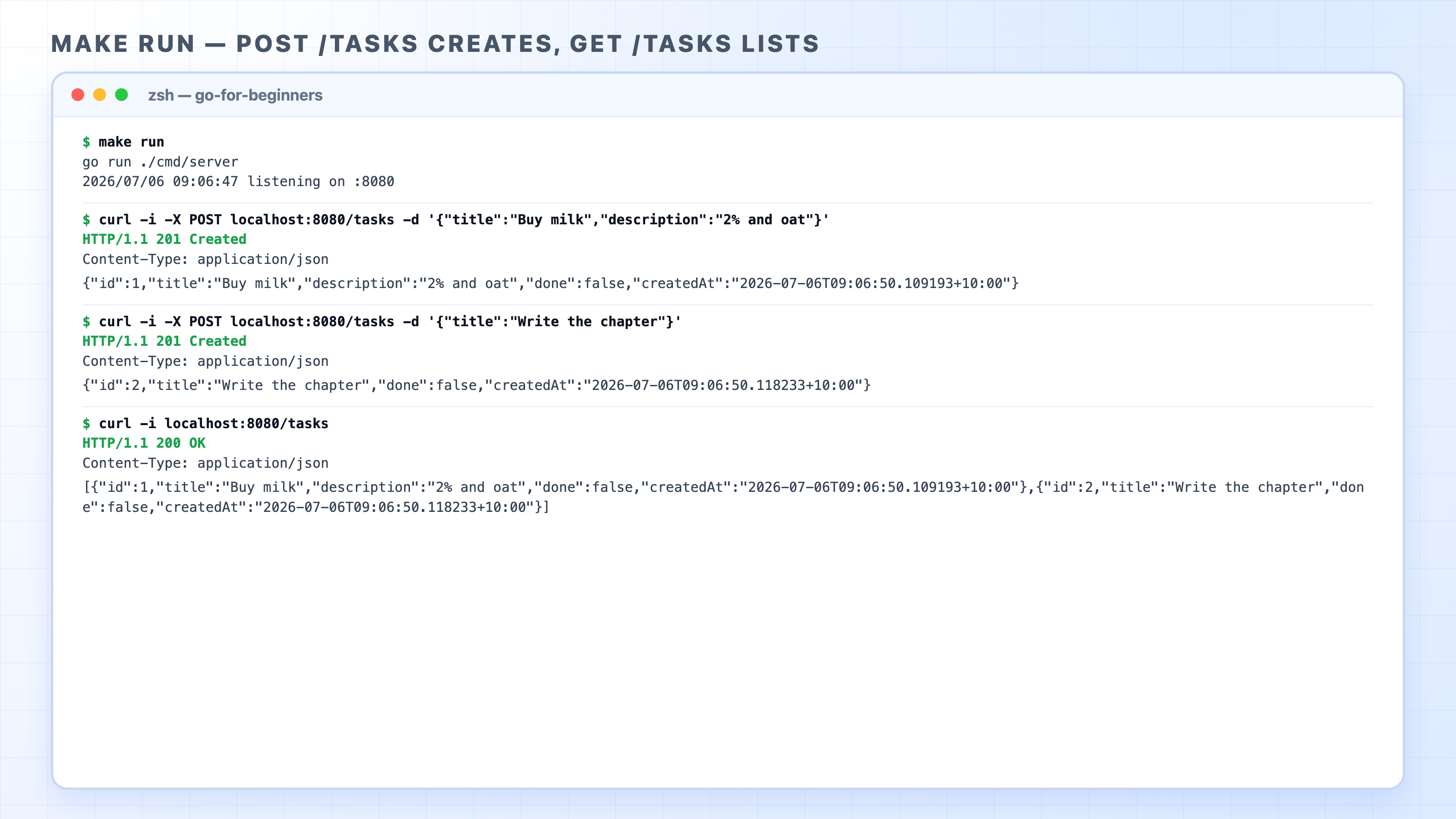The image size is (1456, 819).
Task: Click the yellow minimize window button
Action: click(100, 95)
